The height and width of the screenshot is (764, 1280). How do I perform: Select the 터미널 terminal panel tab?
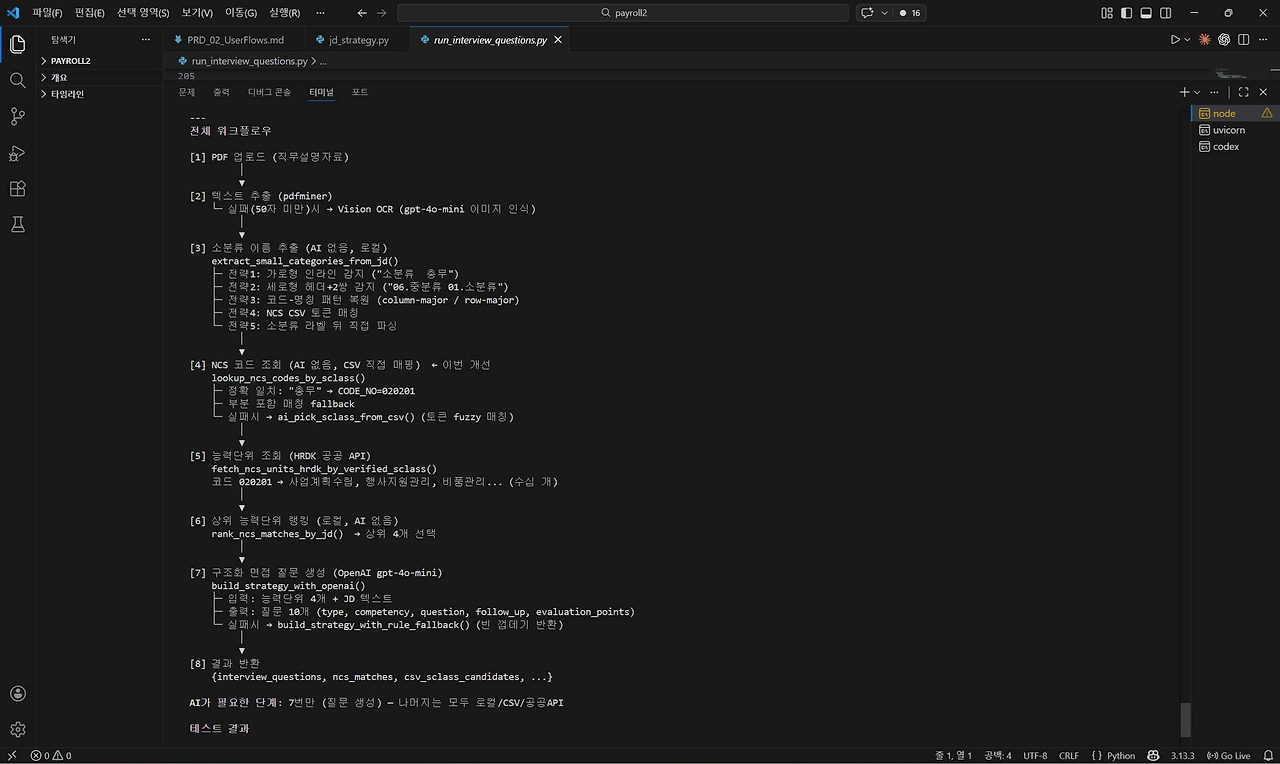(x=322, y=92)
